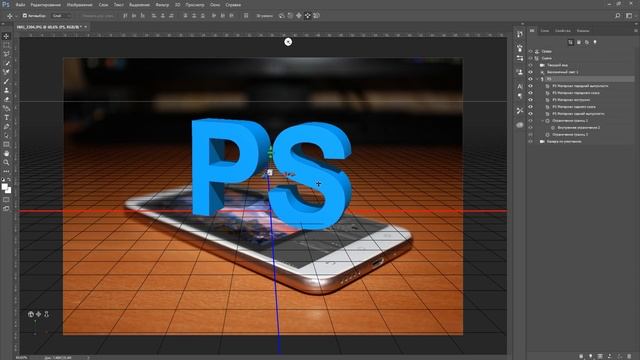Screen dimensions: 640x360
Task: Open the Libraries cloud panel icon
Action: [x=520, y=125]
